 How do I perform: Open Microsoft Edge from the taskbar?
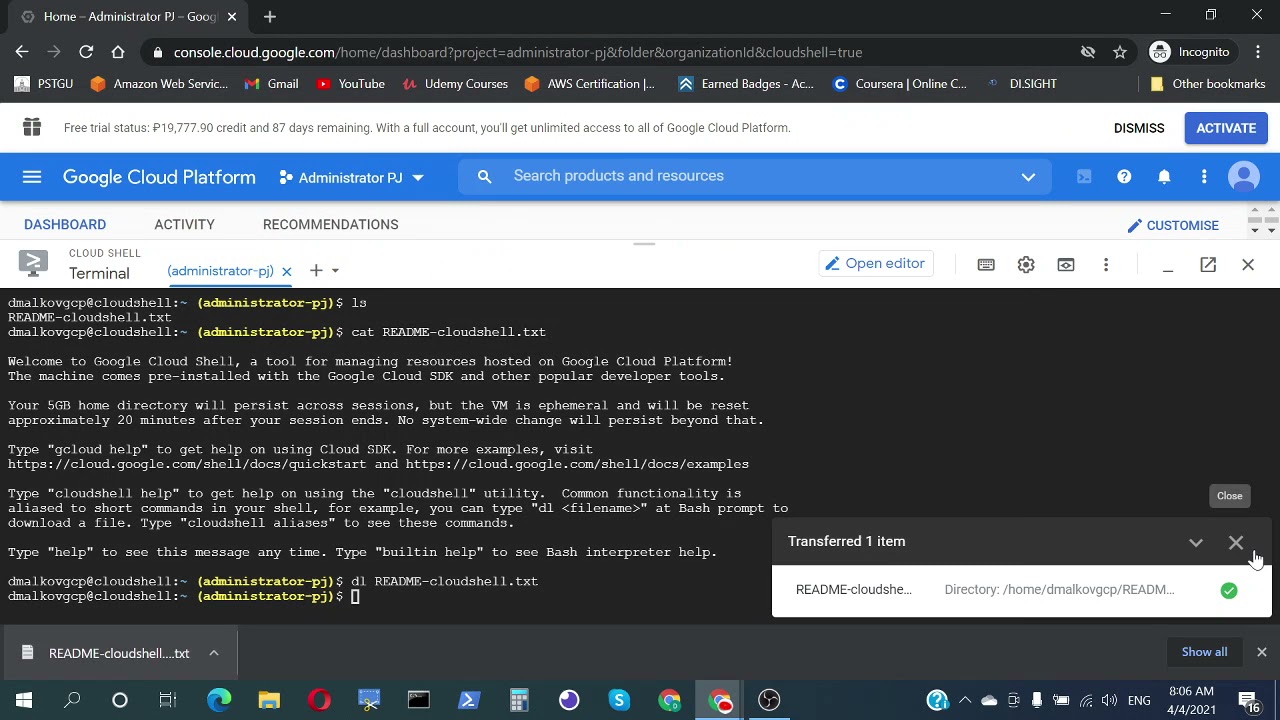point(219,700)
